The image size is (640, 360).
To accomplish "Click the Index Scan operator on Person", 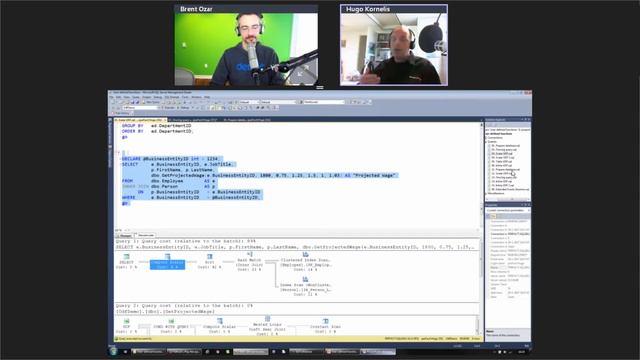I will pos(305,287).
